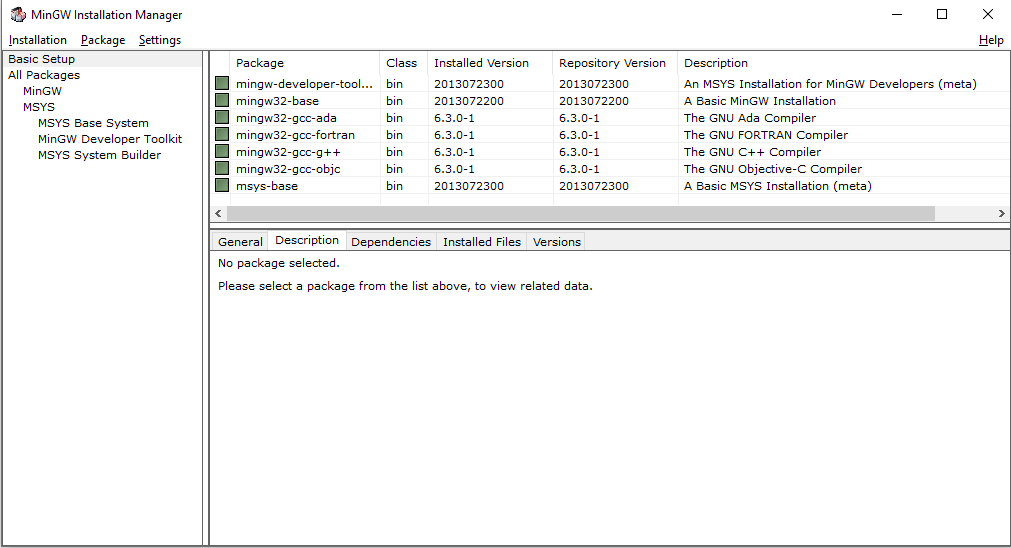Select the mingw32-base package name
This screenshot has height=548, width=1011.
pyautogui.click(x=277, y=101)
